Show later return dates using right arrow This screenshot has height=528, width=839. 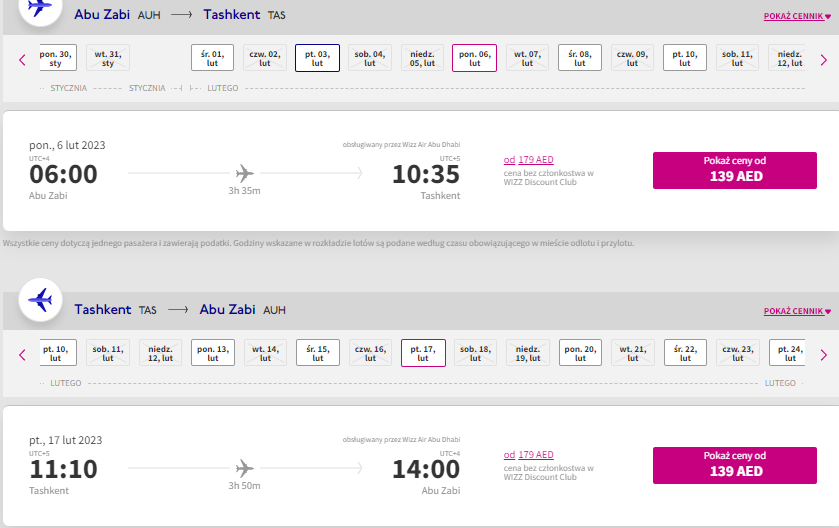823,355
